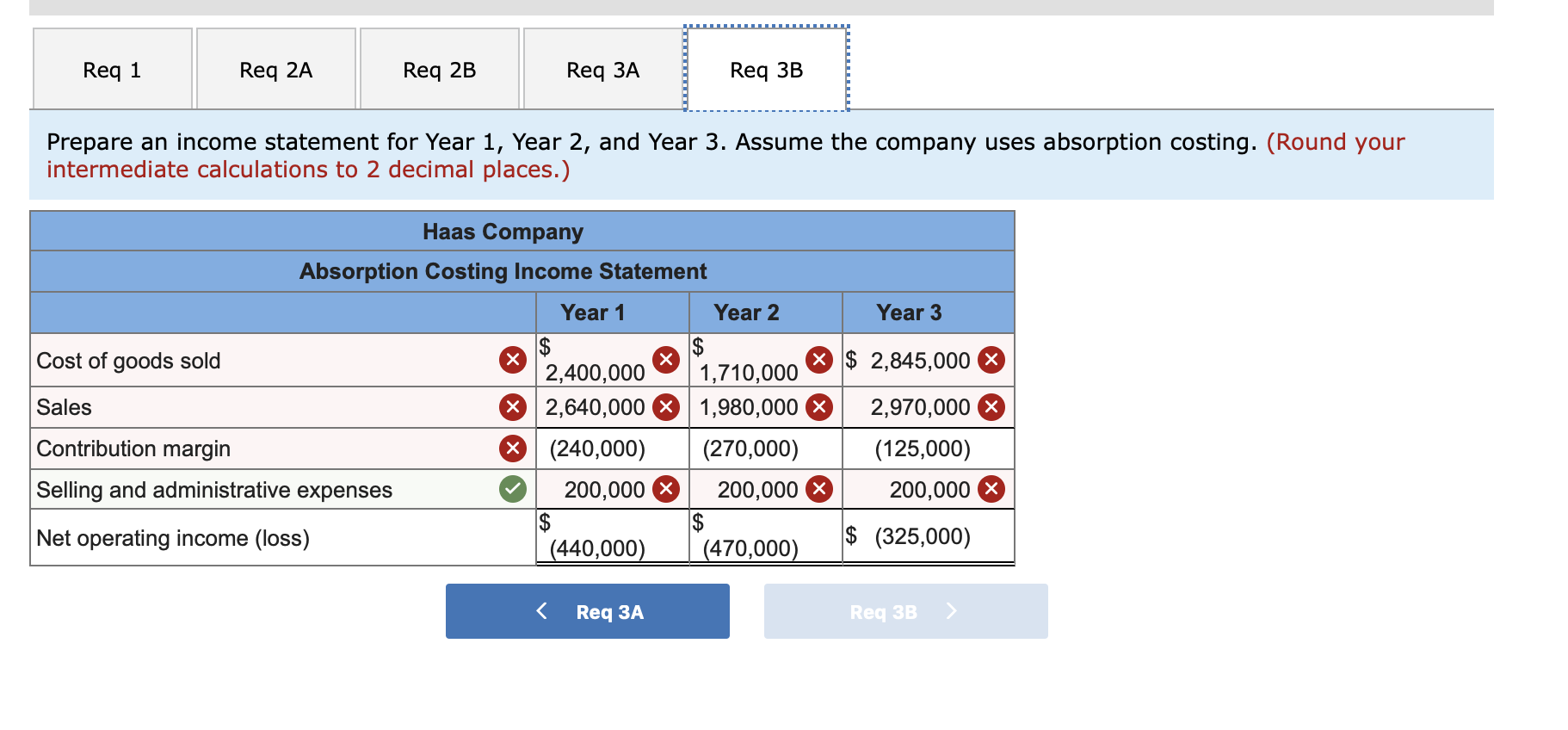Click the red X beside Year 2 selling expenses 200,000
The image size is (1568, 730).
[x=819, y=490]
